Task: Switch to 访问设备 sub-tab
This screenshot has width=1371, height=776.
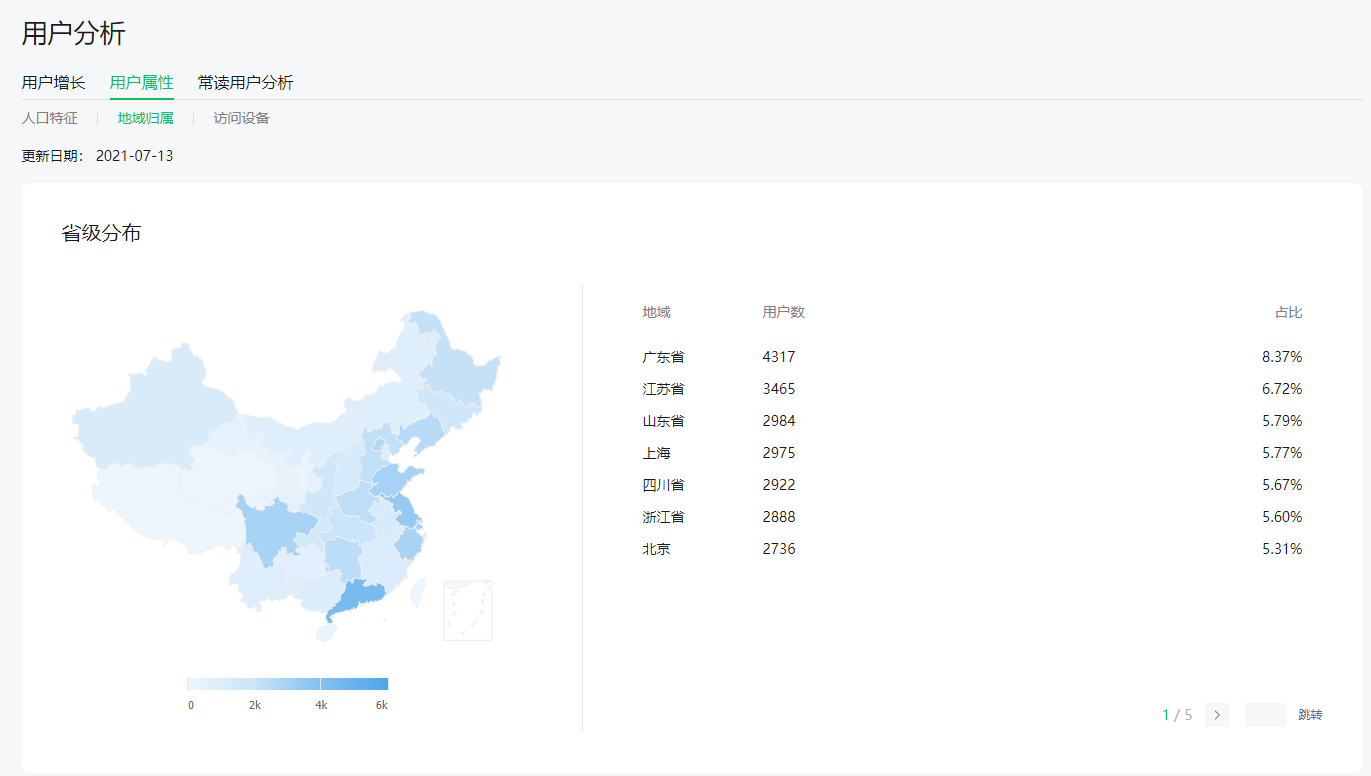Action: tap(241, 118)
